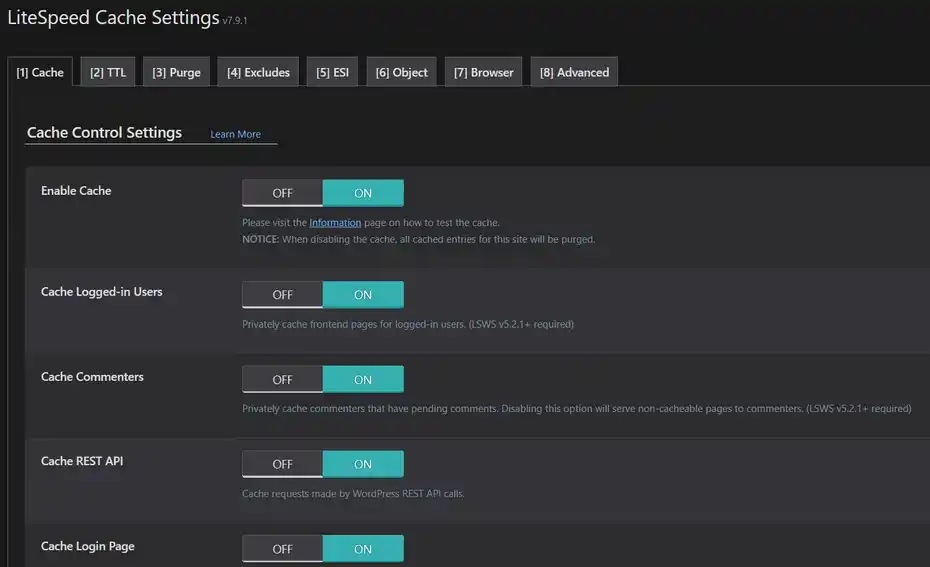
Task: Set Cache Logged-in Users to ON
Action: pos(363,294)
